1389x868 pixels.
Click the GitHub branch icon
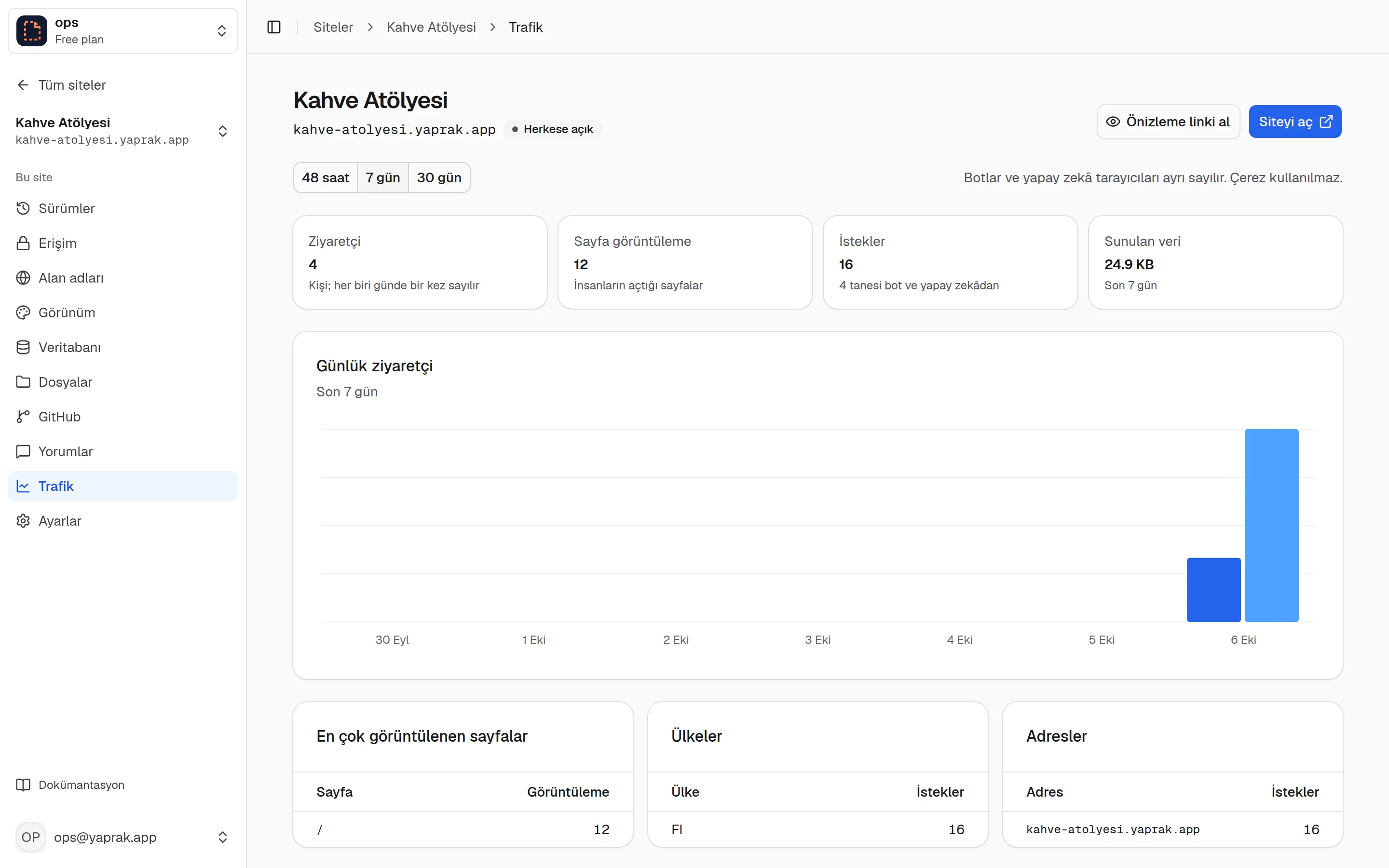(23, 417)
